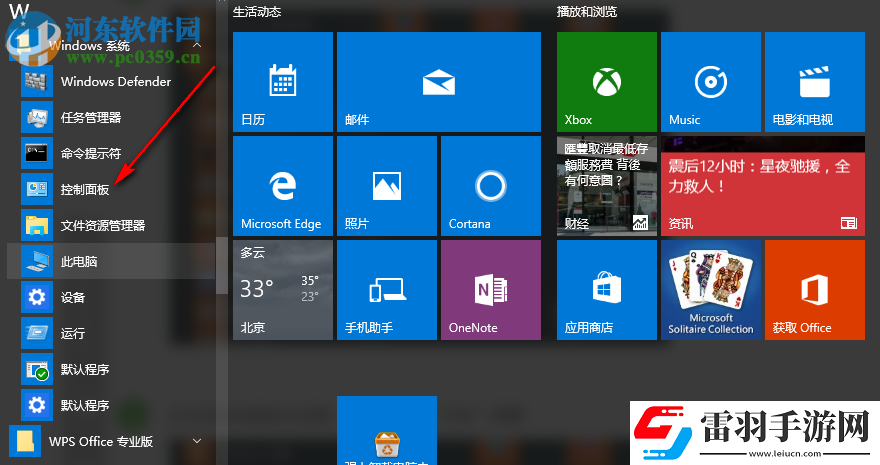Open the Cortana tile
The height and width of the screenshot is (465, 880).
[x=491, y=186]
